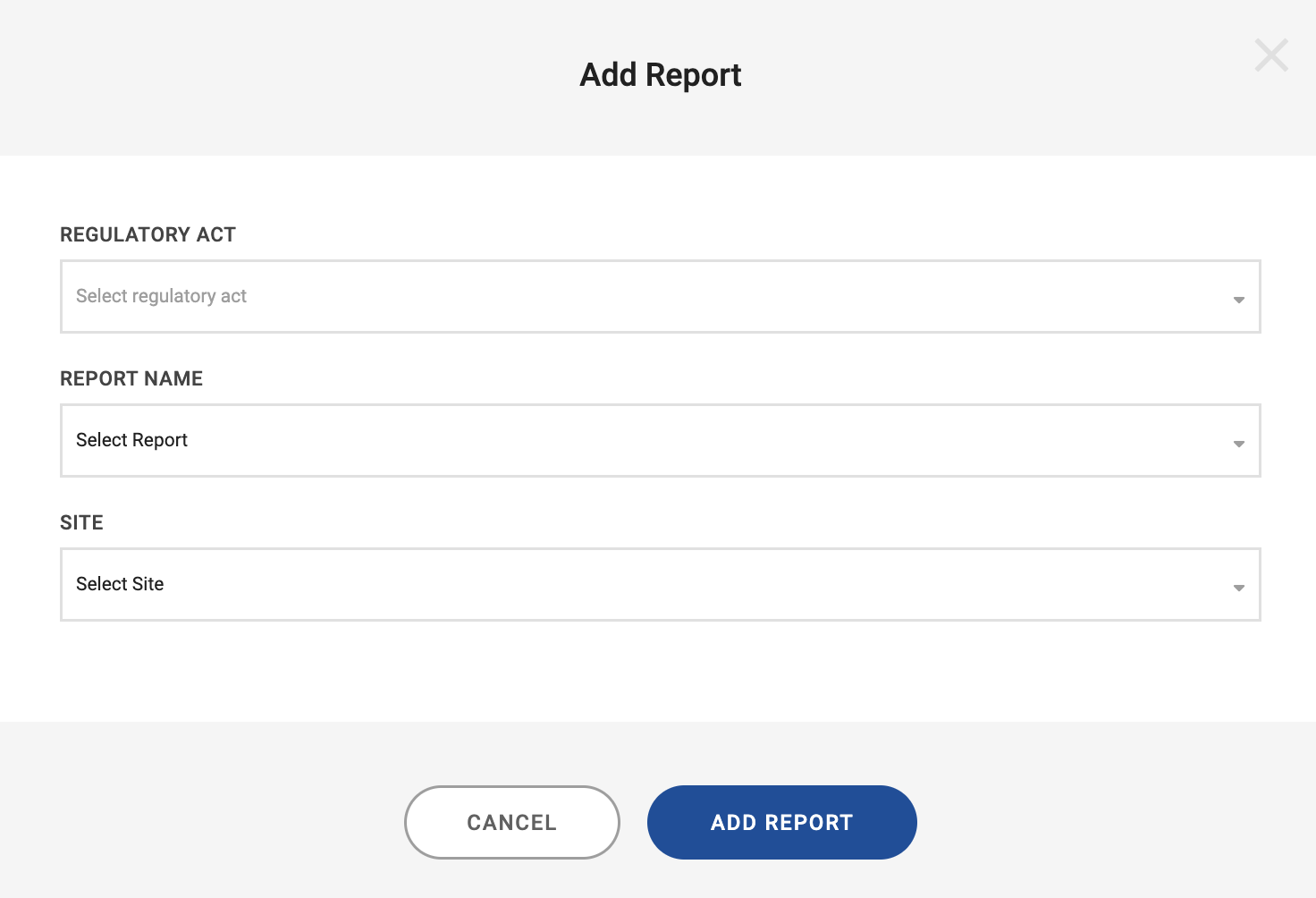This screenshot has height=898, width=1316.
Task: Click the SITE field label
Action: click(x=81, y=522)
